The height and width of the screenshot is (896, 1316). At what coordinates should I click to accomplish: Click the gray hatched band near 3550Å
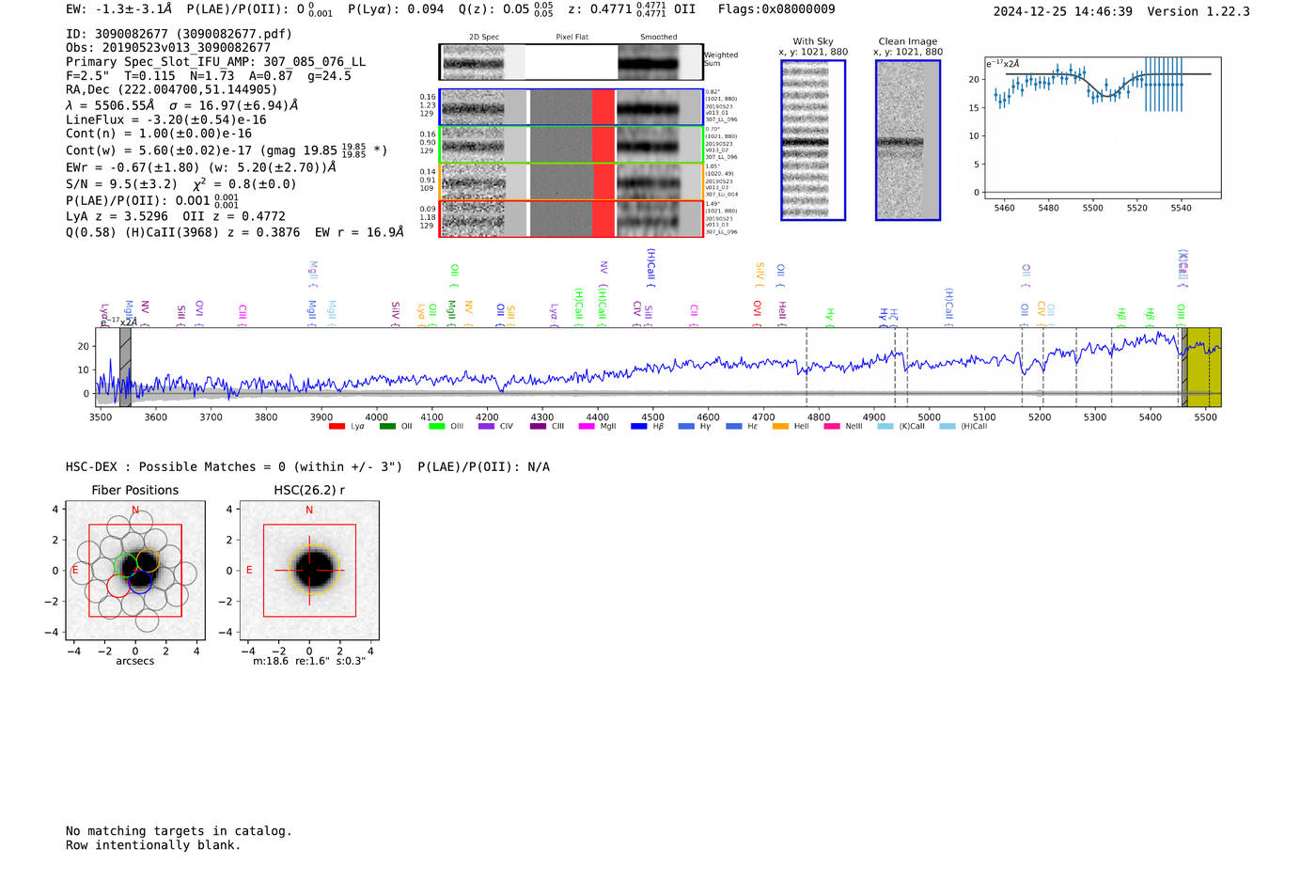coord(125,367)
